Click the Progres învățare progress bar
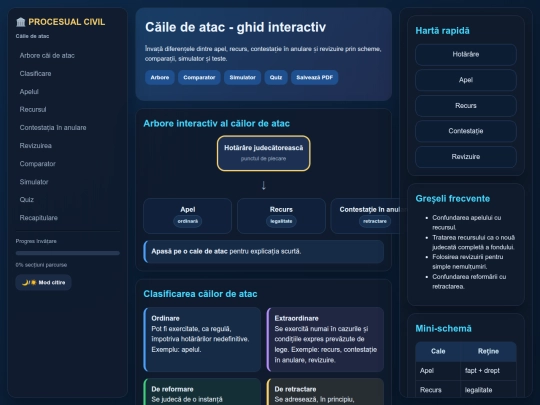 (x=68, y=253)
